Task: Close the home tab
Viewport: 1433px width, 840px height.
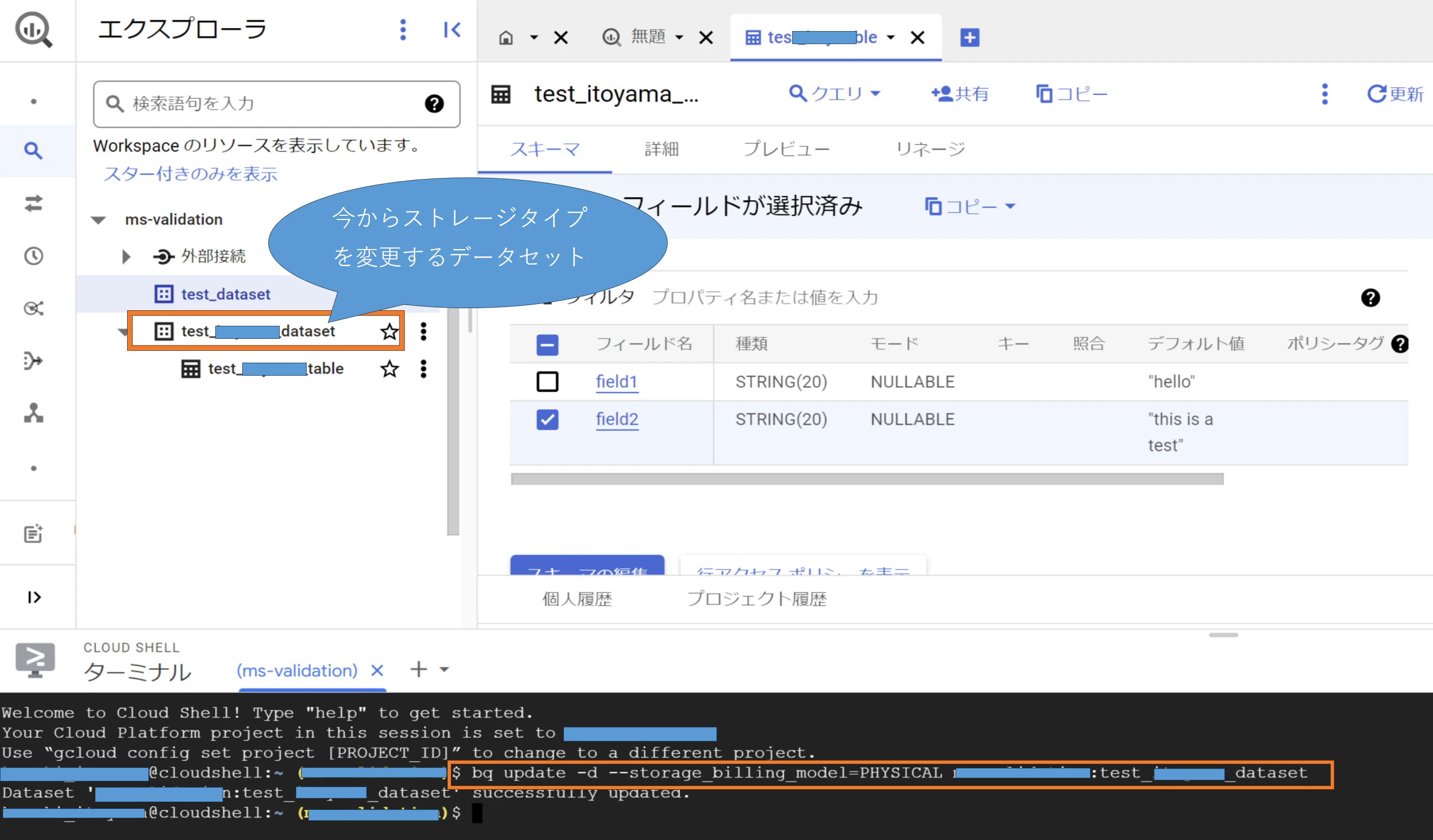Action: (561, 37)
